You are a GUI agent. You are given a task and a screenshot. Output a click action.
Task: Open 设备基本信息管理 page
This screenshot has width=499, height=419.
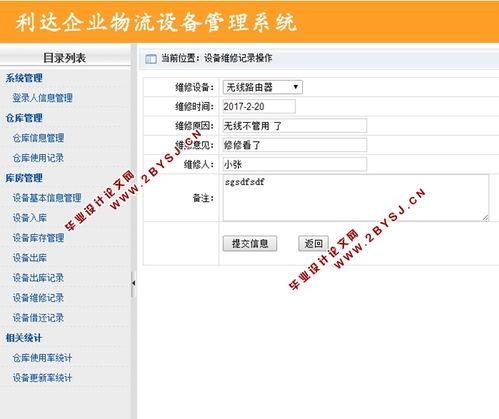click(x=47, y=198)
